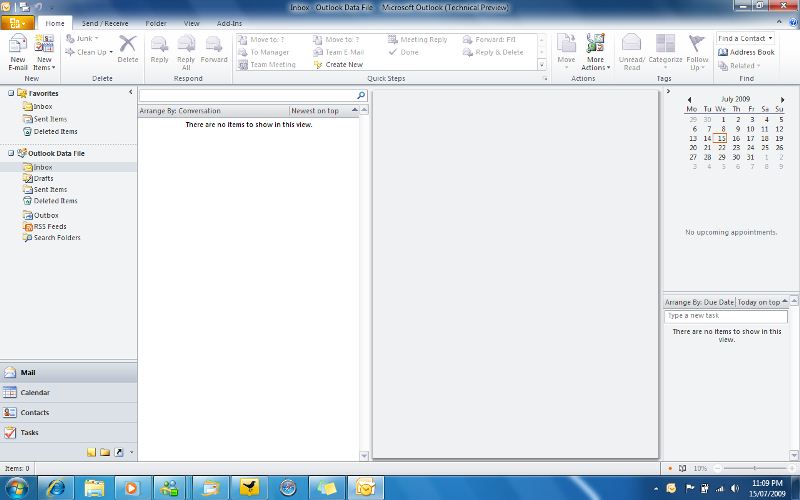This screenshot has width=800, height=500.
Task: Switch to Contacts view
Action: pos(68,412)
